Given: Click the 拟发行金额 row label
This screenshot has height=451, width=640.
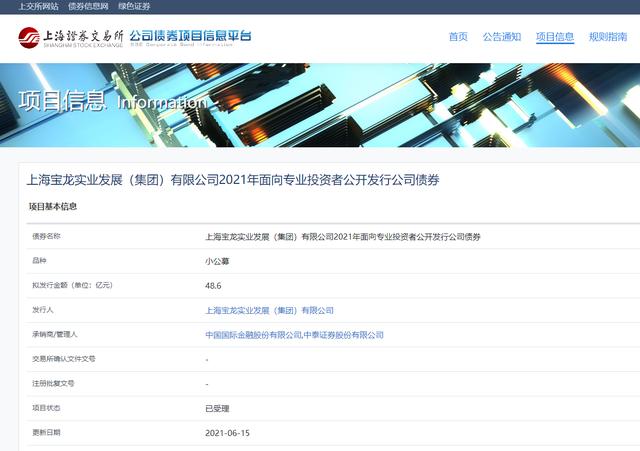Looking at the screenshot, I should point(72,285).
